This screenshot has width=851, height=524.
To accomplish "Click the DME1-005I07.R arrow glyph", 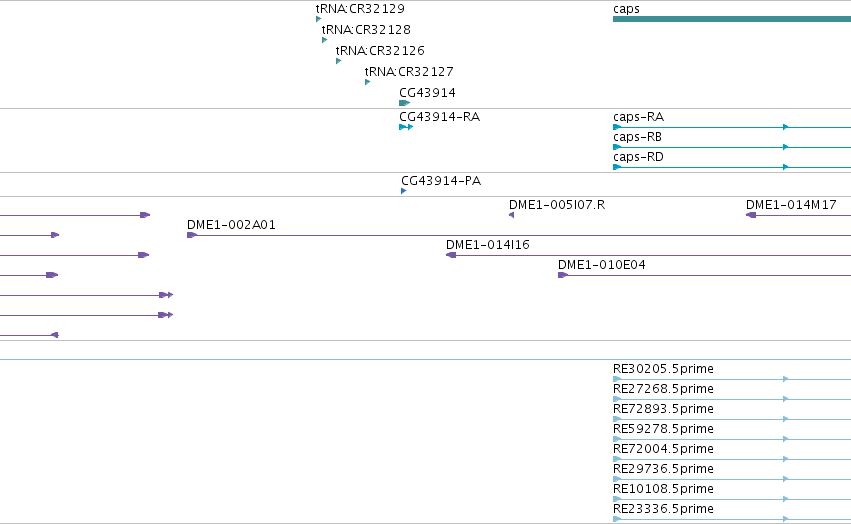I will 511,215.
